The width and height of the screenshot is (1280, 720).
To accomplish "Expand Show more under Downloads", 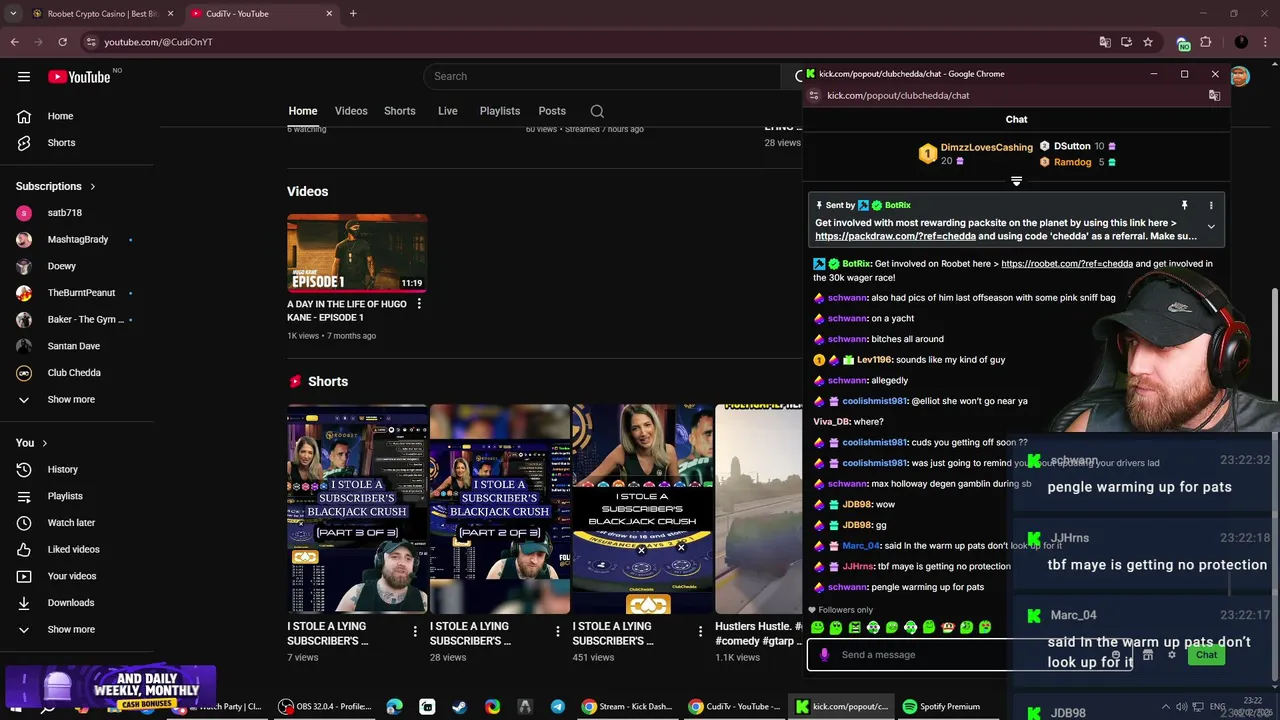I will pyautogui.click(x=71, y=629).
